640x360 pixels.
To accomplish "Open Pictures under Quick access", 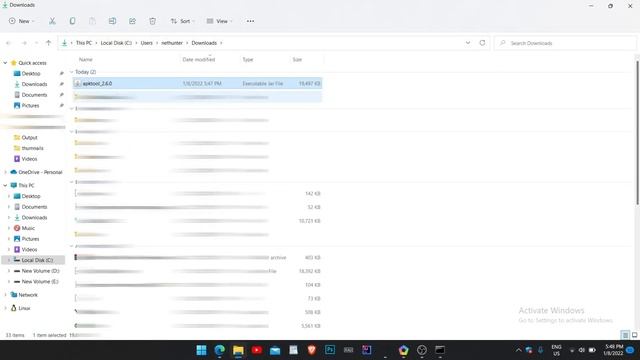I will coord(30,105).
